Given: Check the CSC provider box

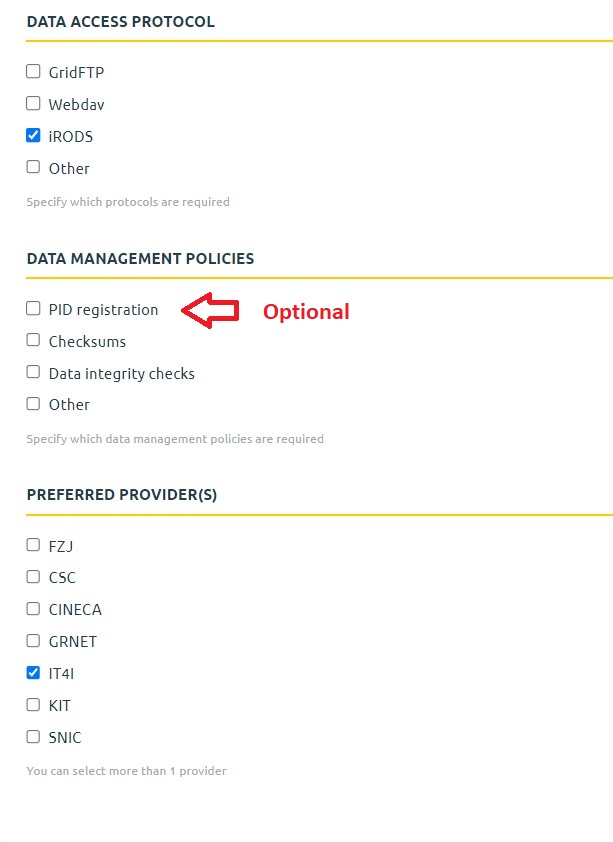Looking at the screenshot, I should tap(33, 577).
